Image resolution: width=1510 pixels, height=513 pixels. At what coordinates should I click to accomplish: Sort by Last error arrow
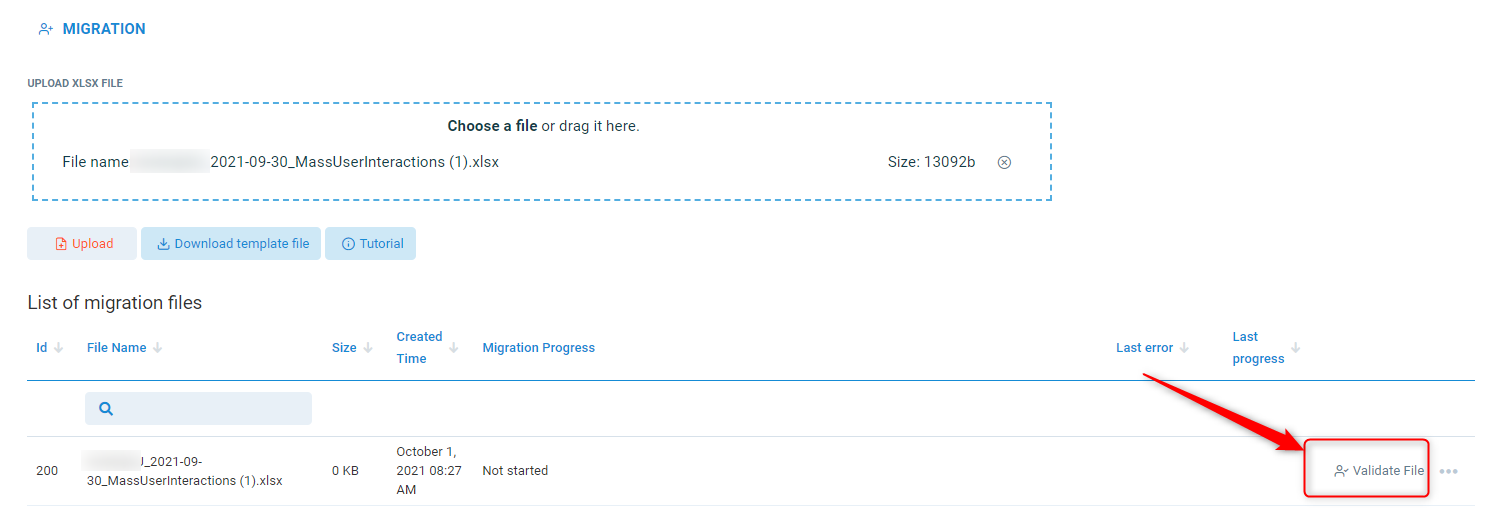coord(1185,348)
